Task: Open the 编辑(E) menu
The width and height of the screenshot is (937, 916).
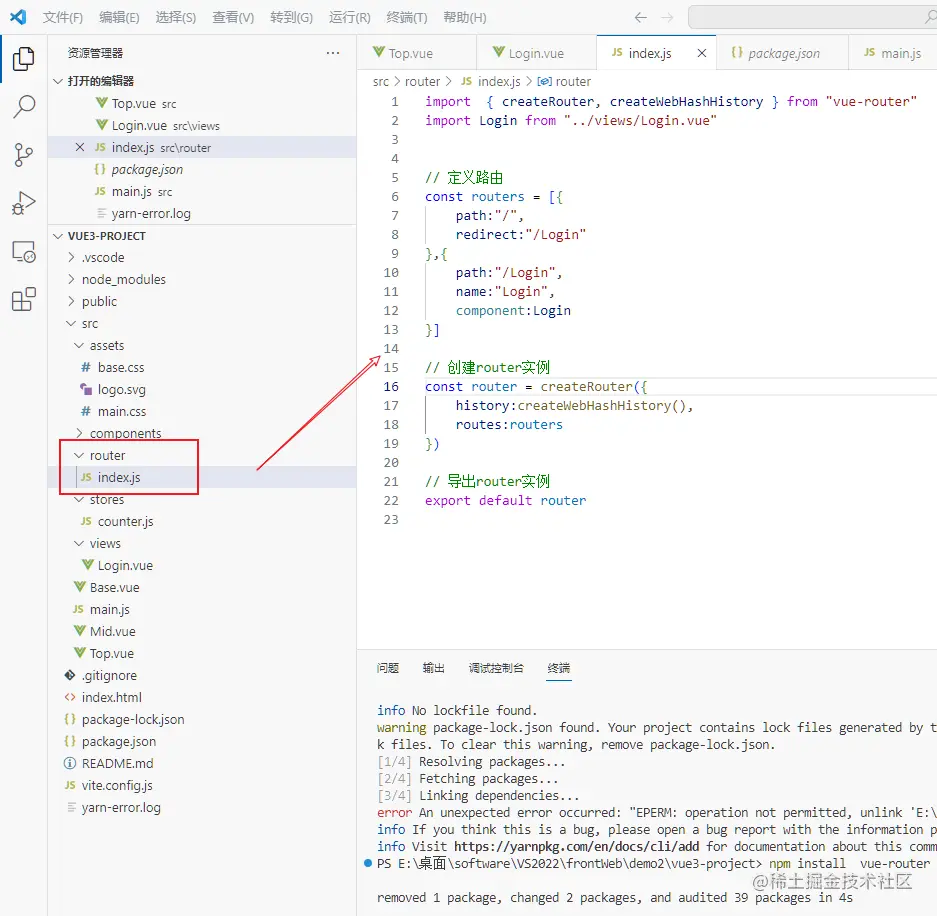Action: tap(119, 17)
